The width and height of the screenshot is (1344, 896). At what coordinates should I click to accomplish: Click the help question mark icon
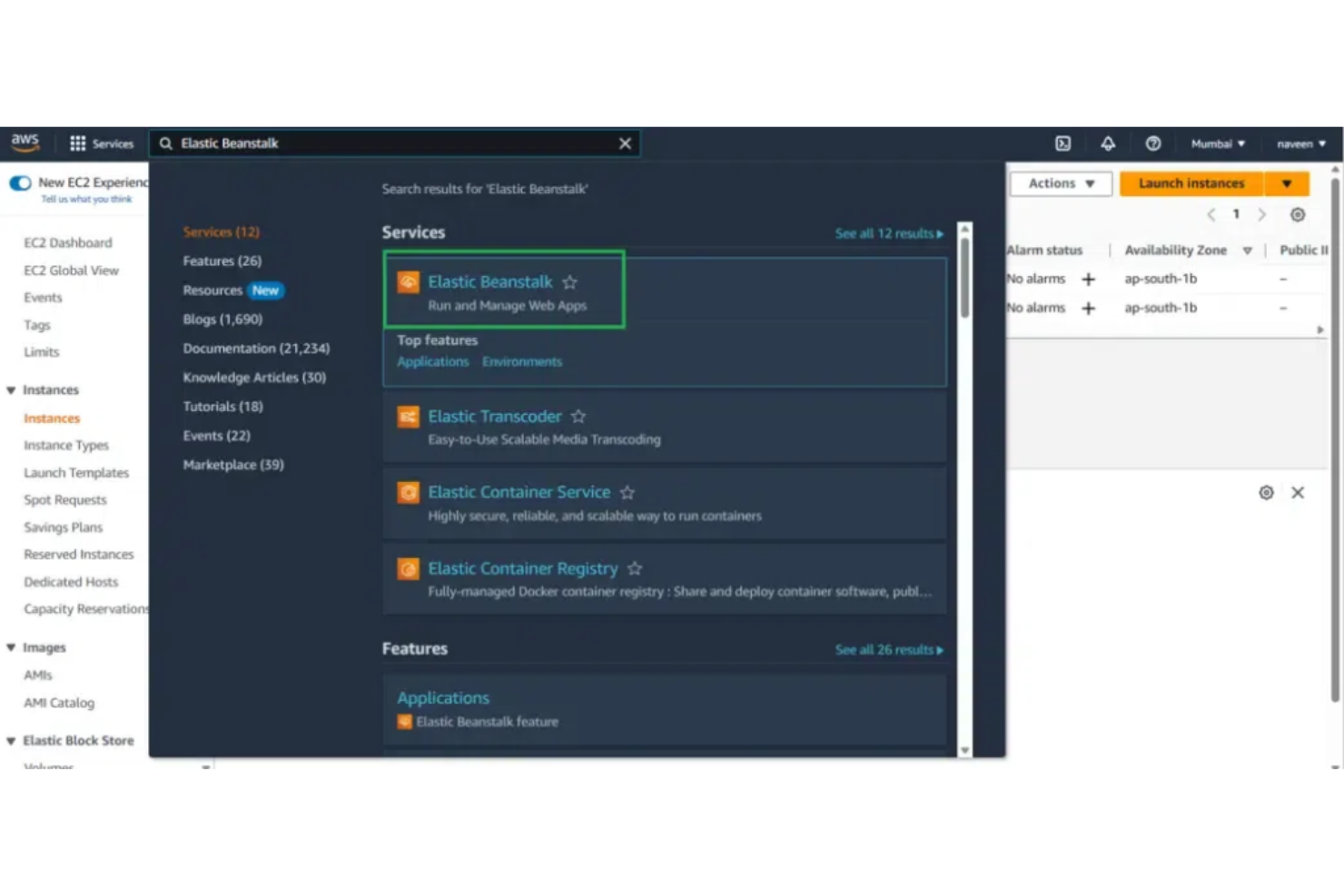pyautogui.click(x=1153, y=143)
